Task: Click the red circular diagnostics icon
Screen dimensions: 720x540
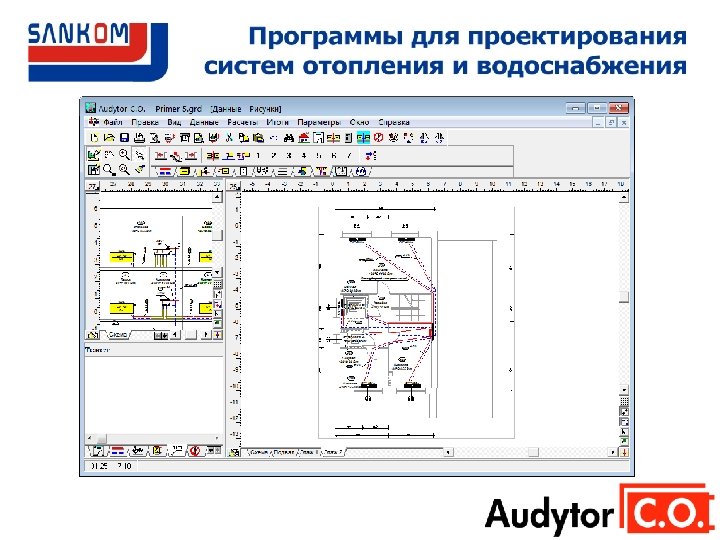Action: coord(378,137)
